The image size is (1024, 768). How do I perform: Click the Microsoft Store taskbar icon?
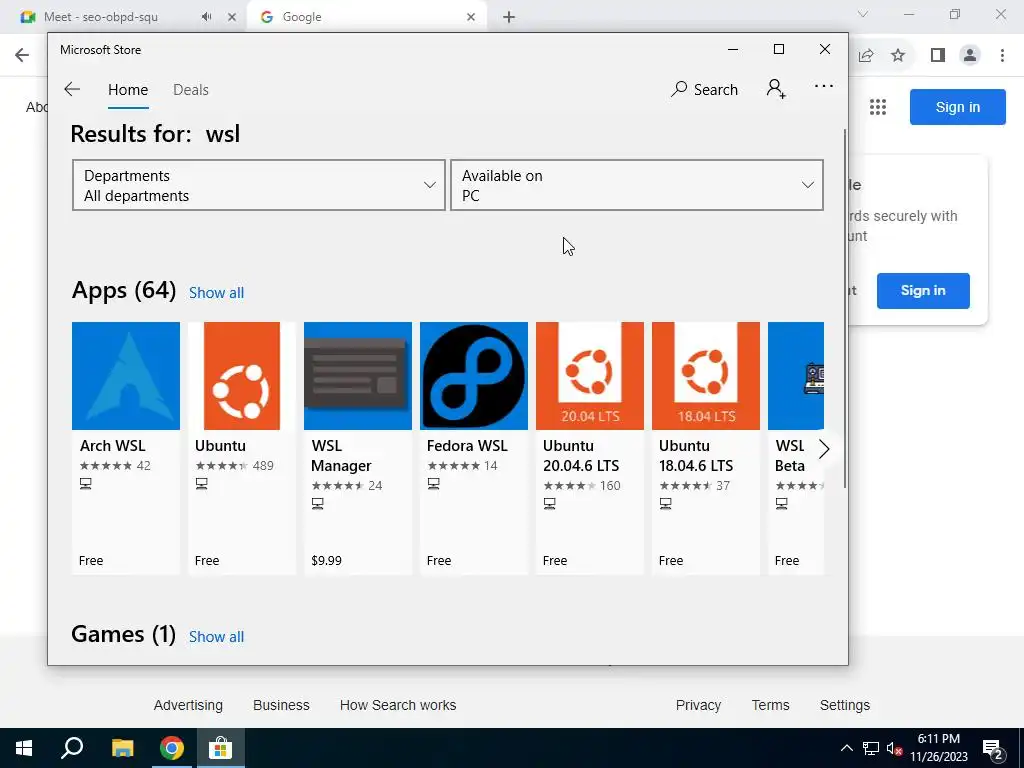(x=221, y=748)
